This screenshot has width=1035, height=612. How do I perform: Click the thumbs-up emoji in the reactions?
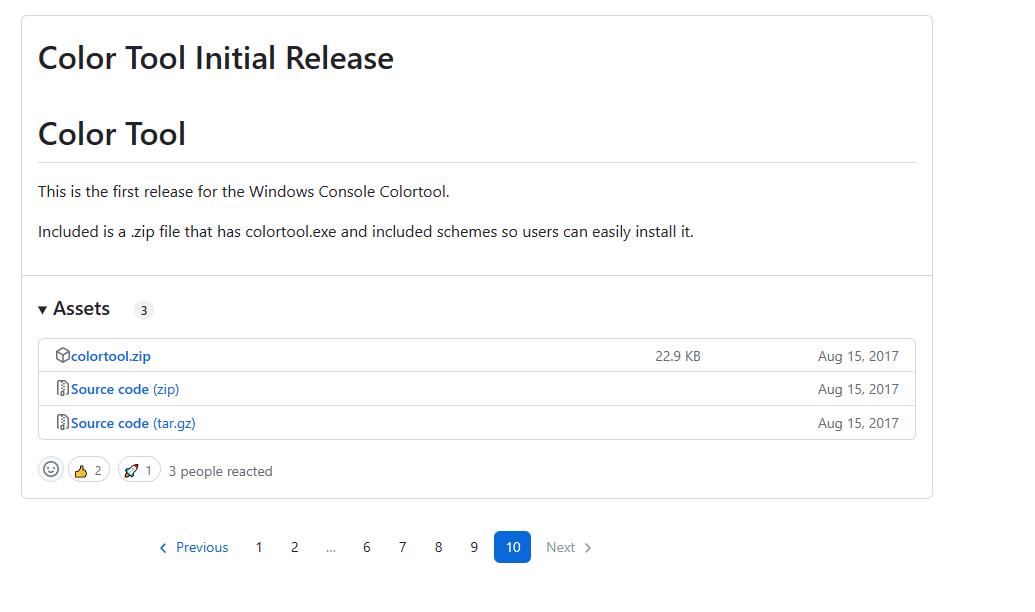[79, 469]
